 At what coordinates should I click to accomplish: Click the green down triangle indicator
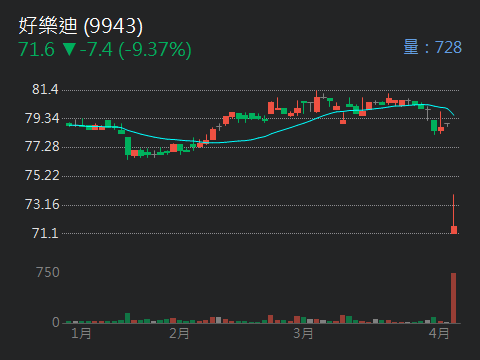[69, 49]
